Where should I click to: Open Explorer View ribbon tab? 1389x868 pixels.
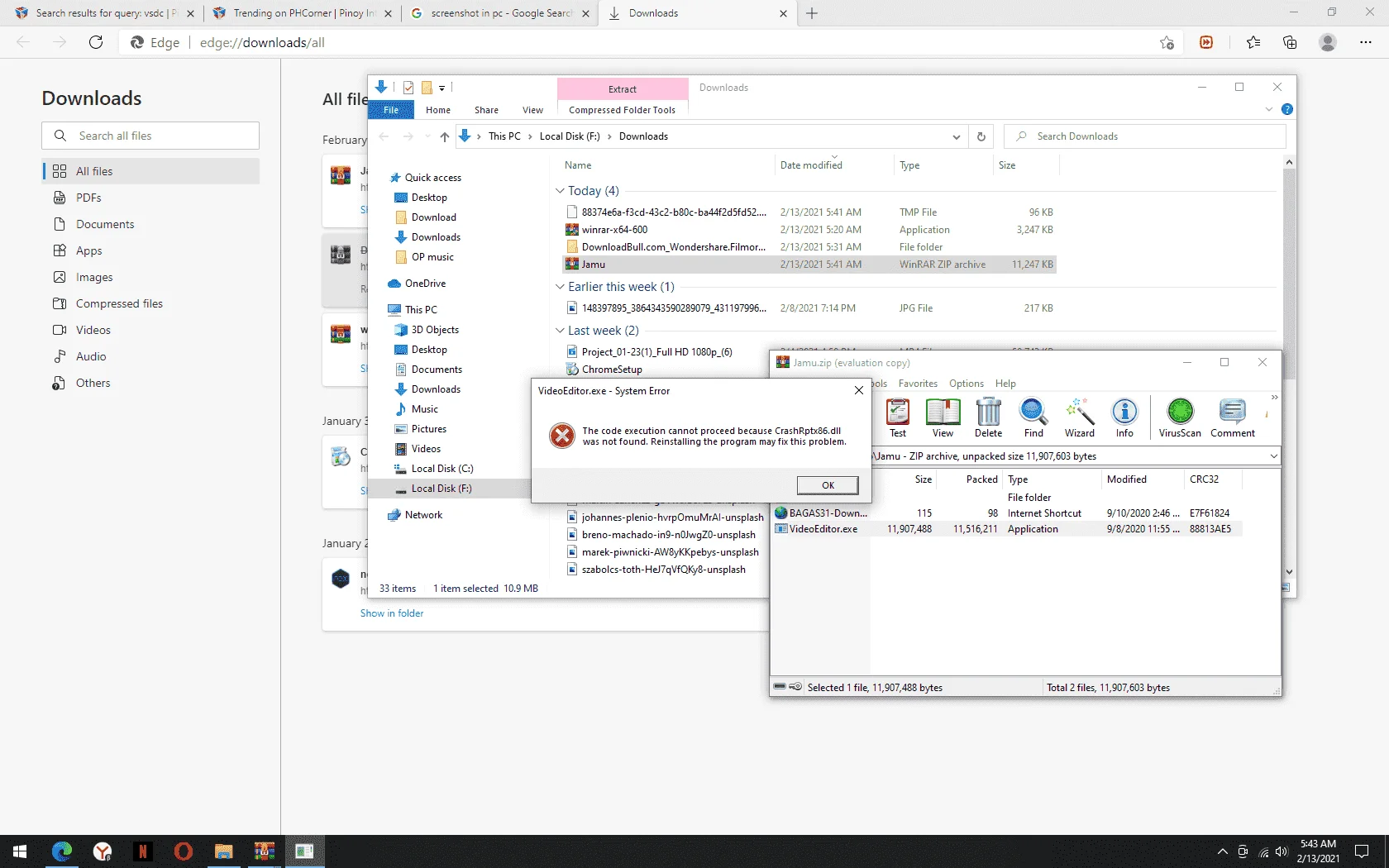click(x=532, y=110)
